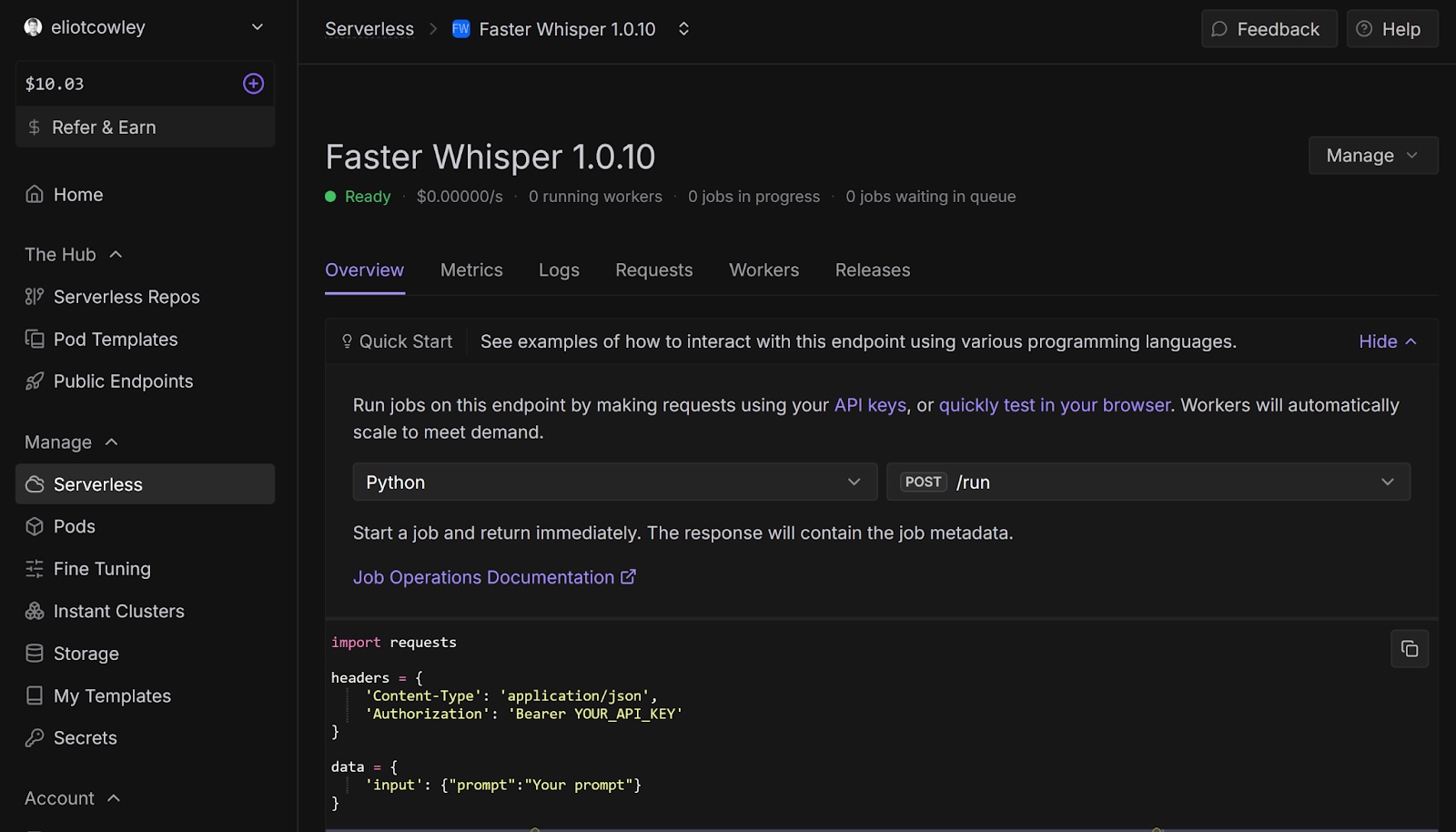Image resolution: width=1456 pixels, height=832 pixels.
Task: Click the Bearer YOUR_API_KEY code text
Action: pos(596,714)
